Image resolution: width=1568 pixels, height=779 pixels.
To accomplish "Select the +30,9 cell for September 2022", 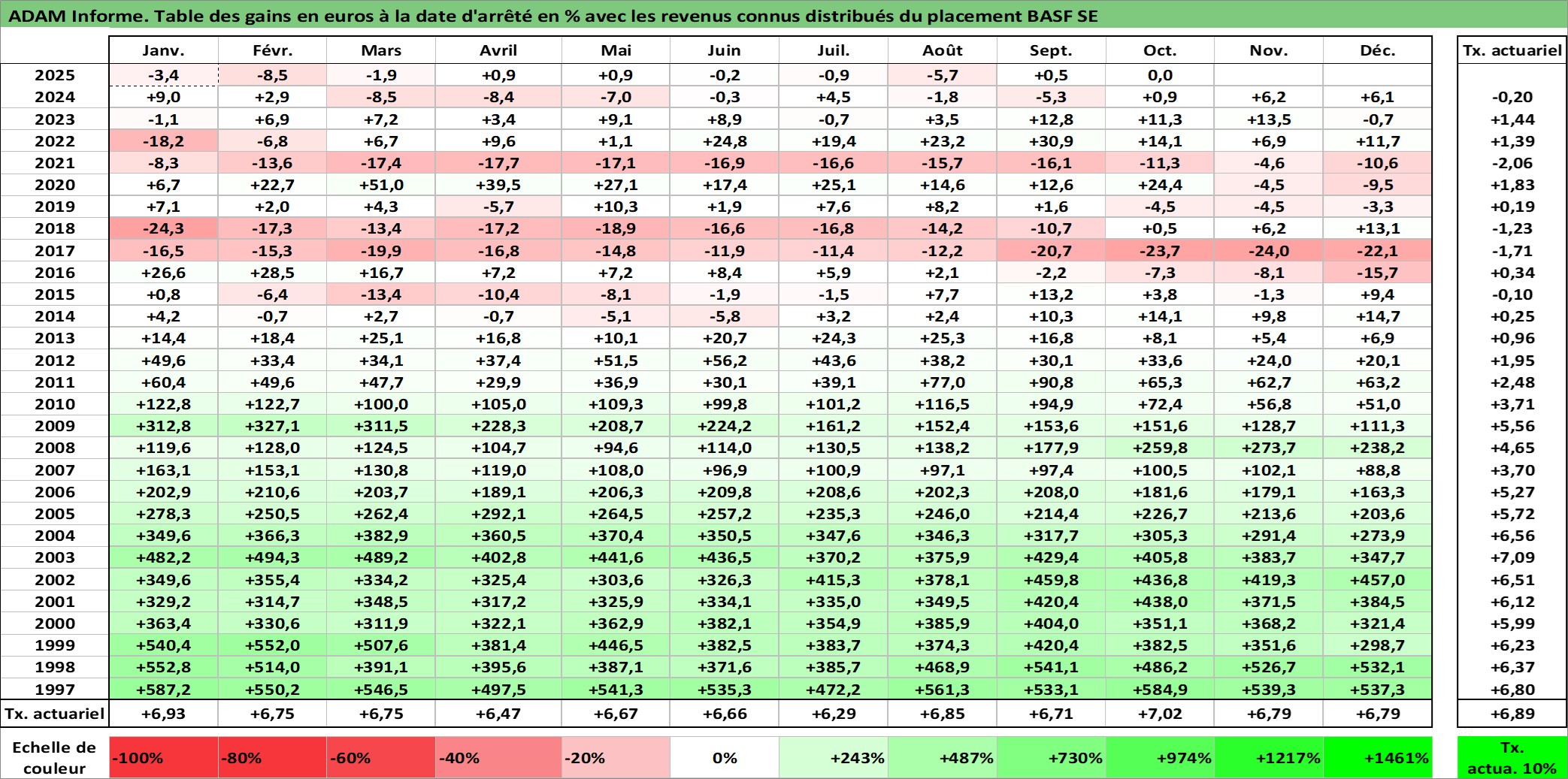I will point(1051,141).
